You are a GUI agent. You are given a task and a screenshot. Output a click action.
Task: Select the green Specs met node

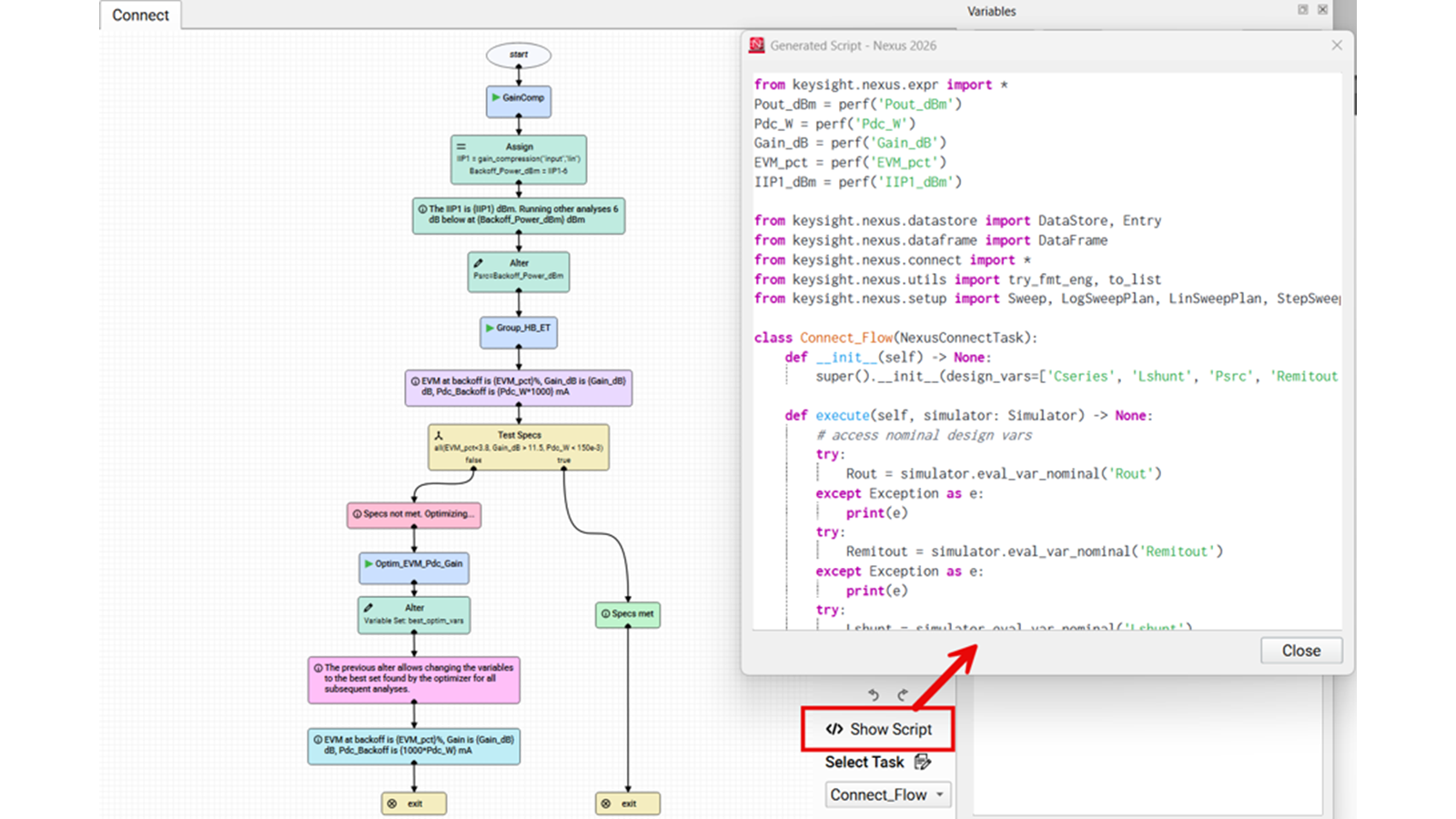628,614
